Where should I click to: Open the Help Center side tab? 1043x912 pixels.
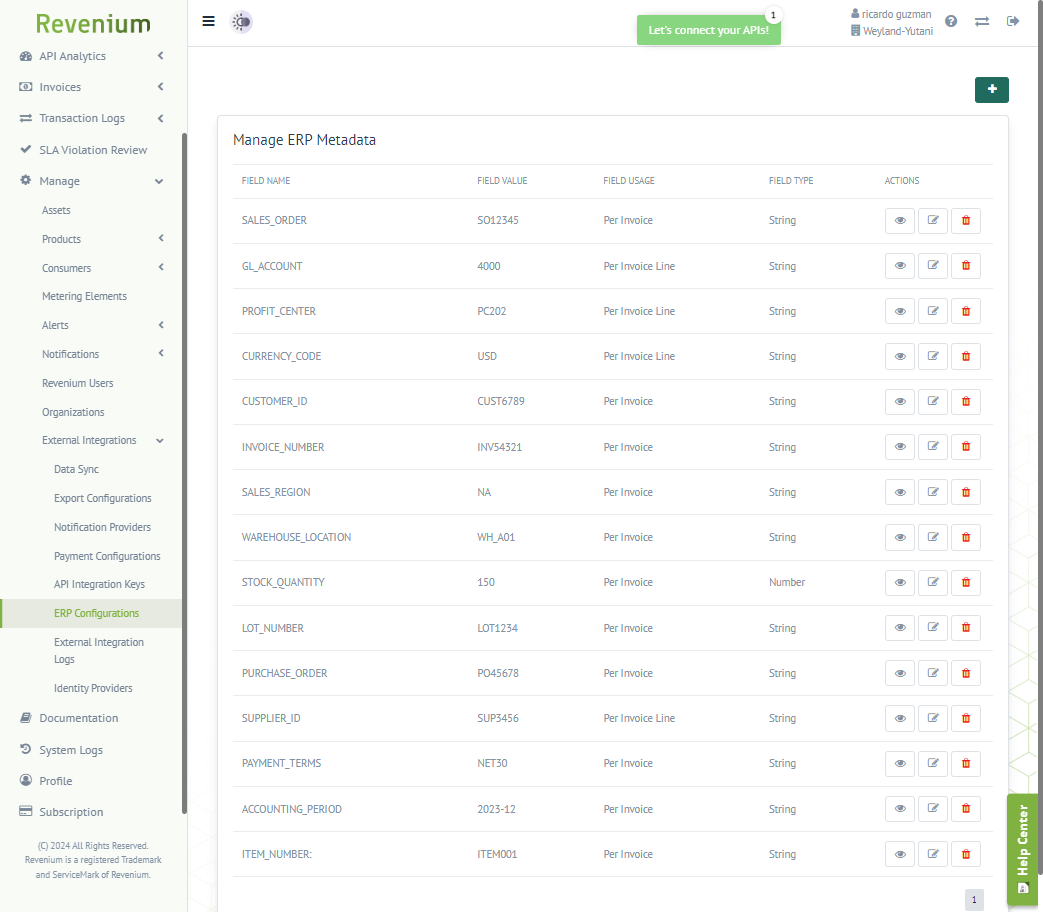(1022, 849)
